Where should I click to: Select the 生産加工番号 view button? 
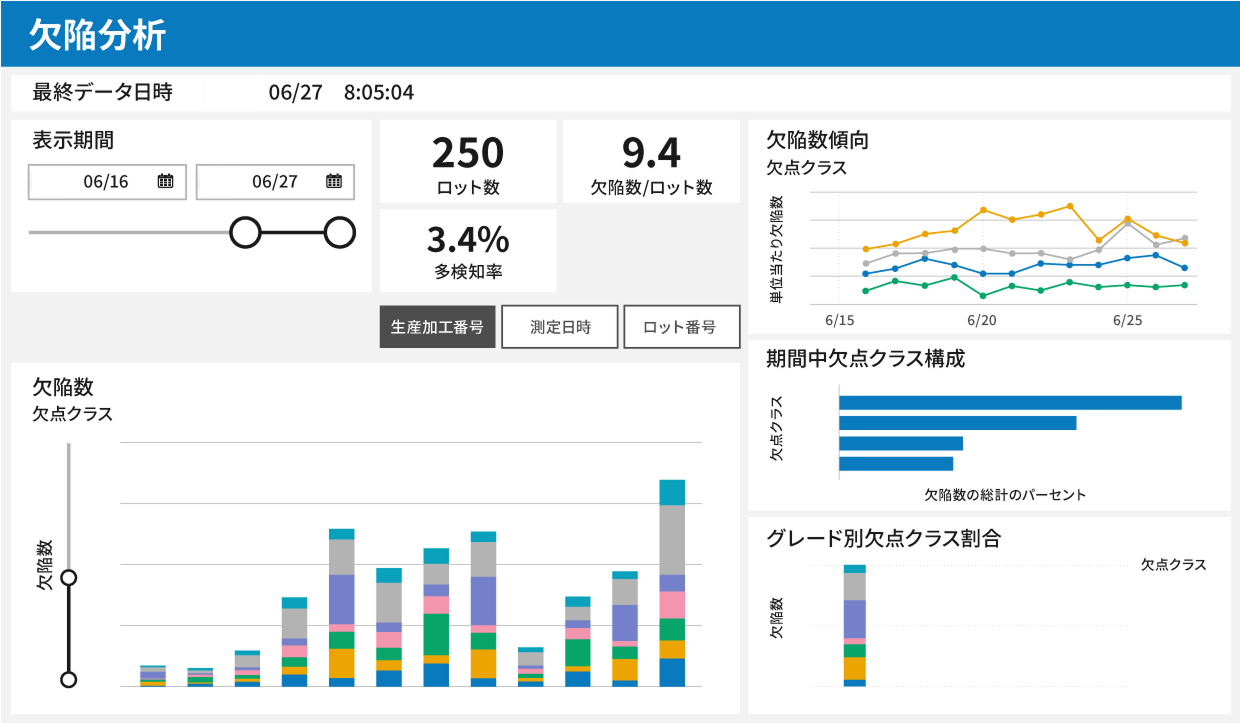437,327
